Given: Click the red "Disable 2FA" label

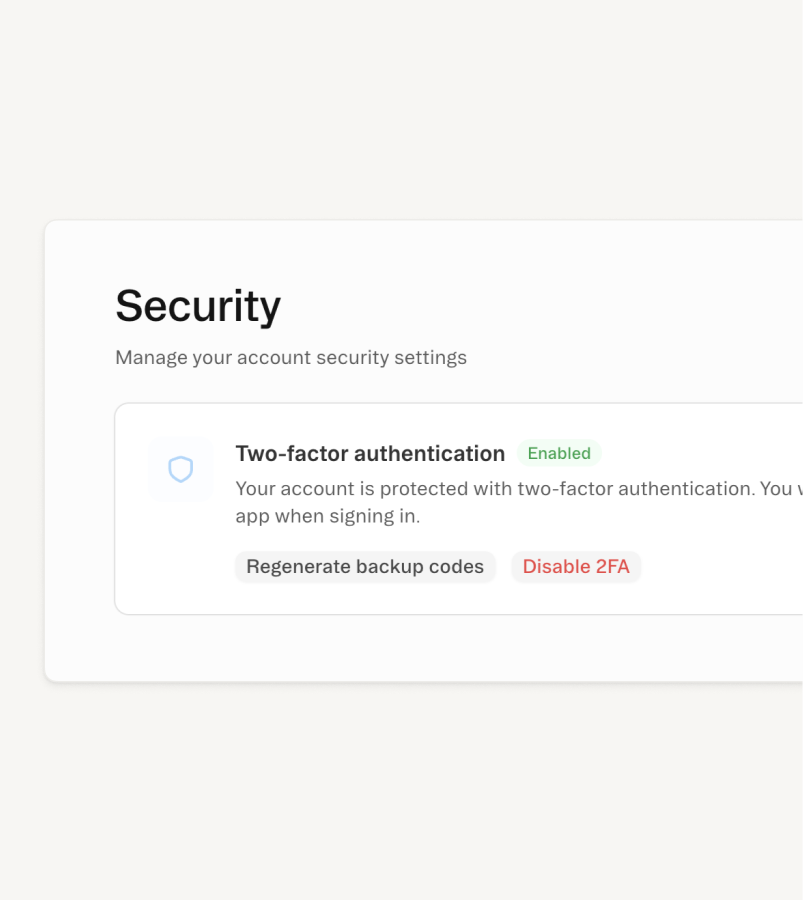Looking at the screenshot, I should (576, 567).
